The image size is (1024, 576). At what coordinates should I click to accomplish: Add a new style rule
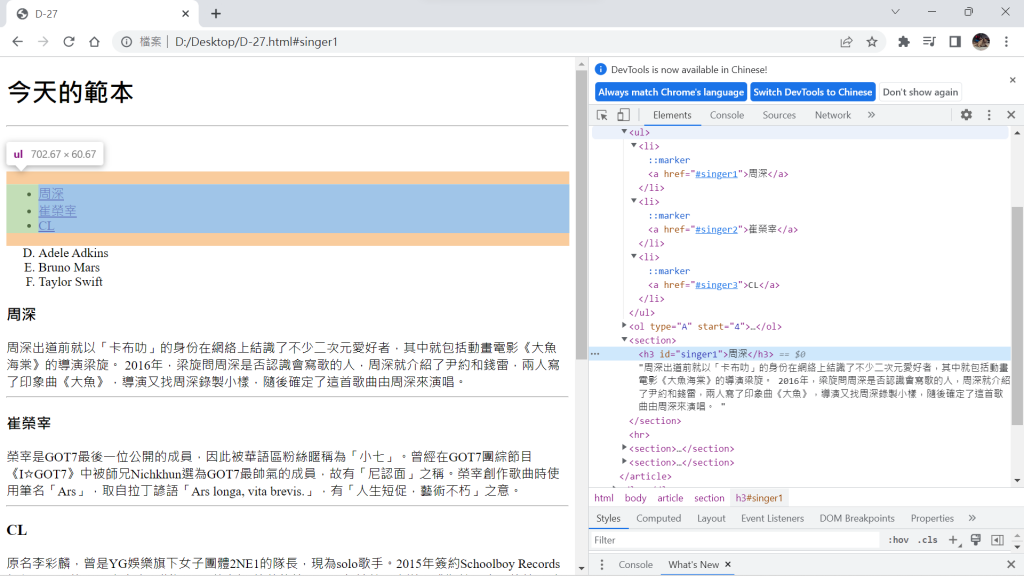(953, 540)
